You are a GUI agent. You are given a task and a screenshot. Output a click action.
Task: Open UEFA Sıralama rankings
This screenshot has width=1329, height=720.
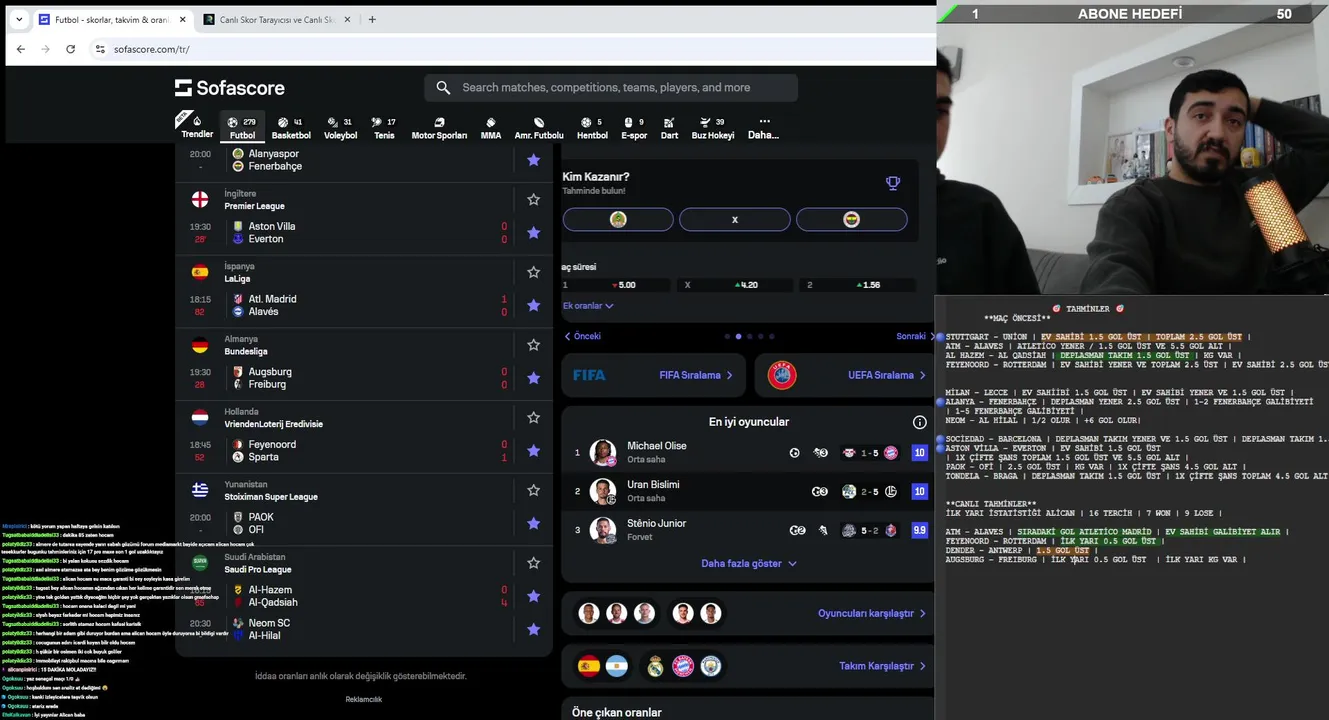click(885, 375)
